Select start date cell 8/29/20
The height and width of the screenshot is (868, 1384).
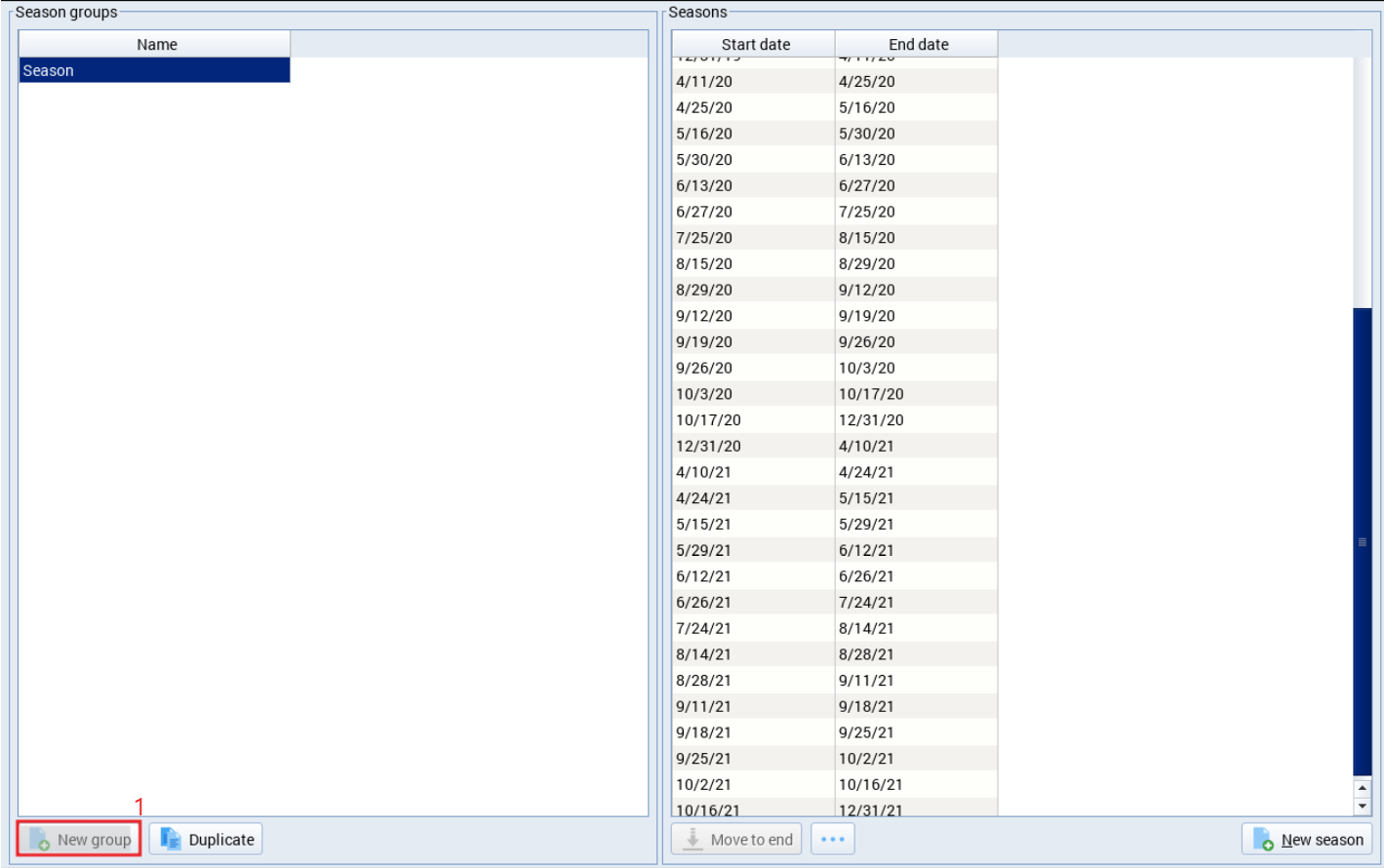[753, 290]
